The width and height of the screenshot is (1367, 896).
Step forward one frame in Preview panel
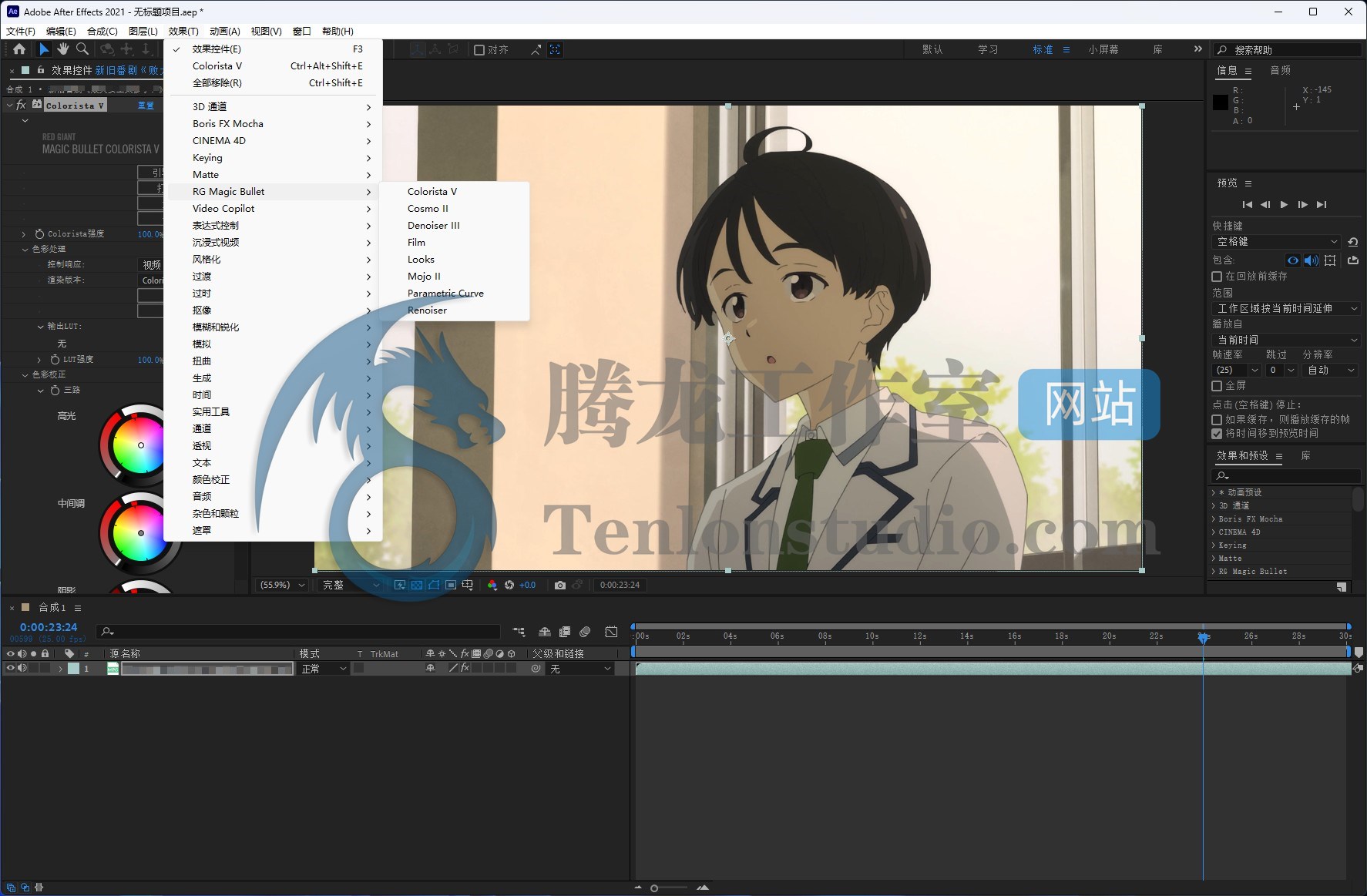(1302, 204)
